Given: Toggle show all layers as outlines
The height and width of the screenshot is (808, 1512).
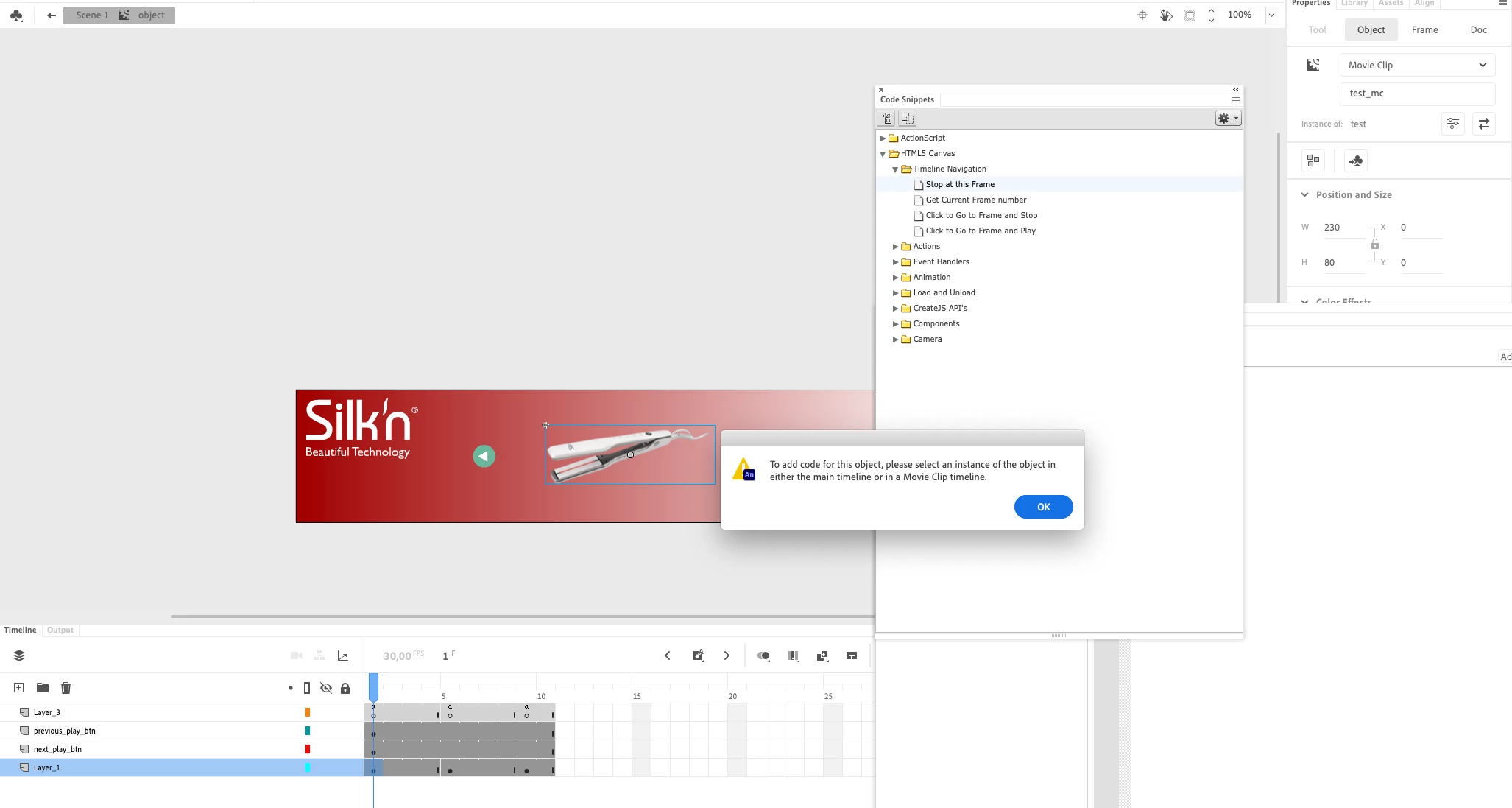Looking at the screenshot, I should [x=307, y=688].
